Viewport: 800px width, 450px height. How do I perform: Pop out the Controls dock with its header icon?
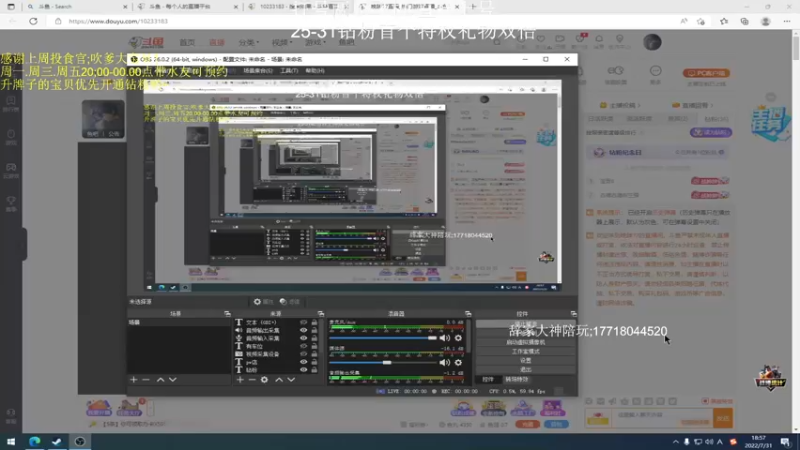[573, 314]
